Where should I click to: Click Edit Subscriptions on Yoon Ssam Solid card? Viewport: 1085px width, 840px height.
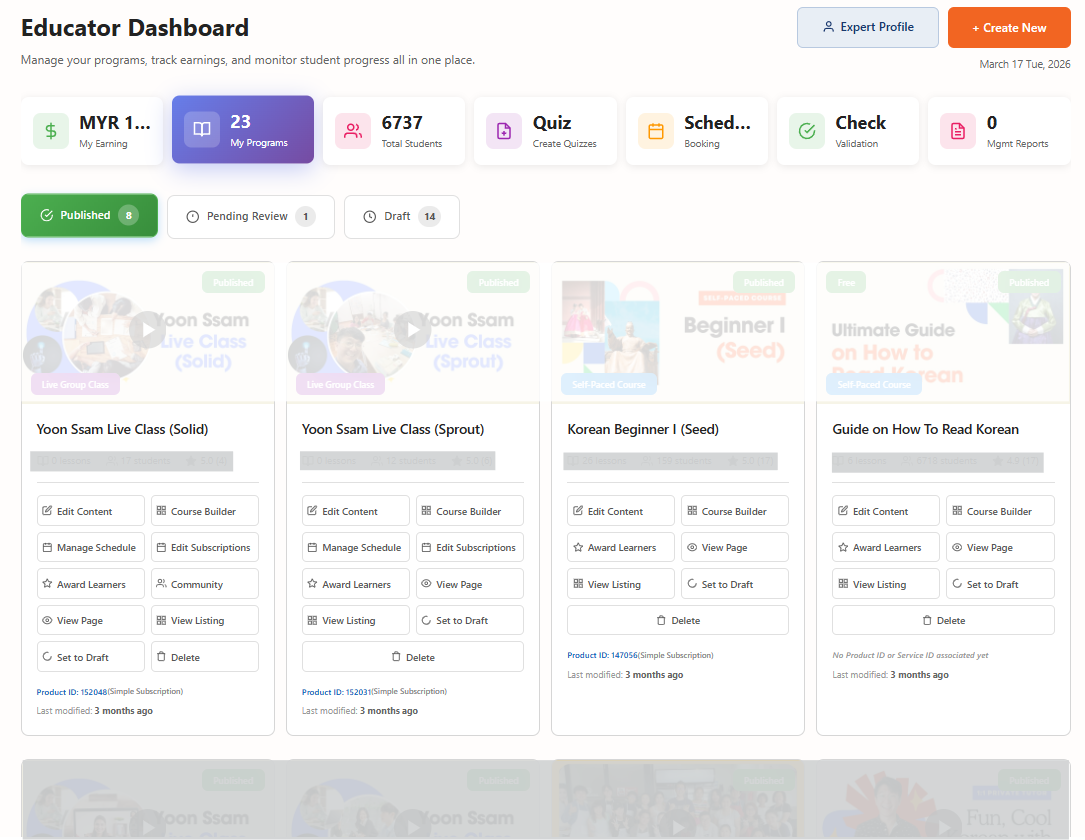coord(205,548)
